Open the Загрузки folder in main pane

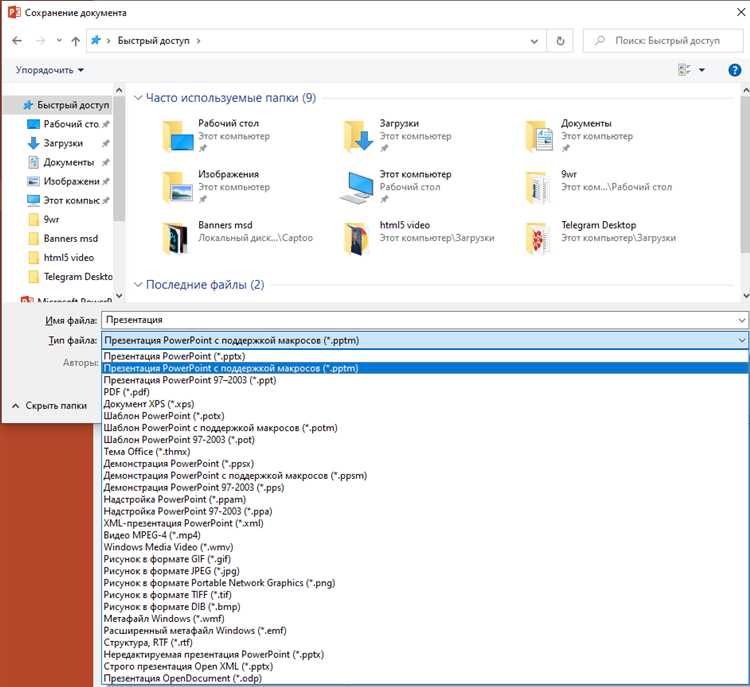[x=359, y=136]
